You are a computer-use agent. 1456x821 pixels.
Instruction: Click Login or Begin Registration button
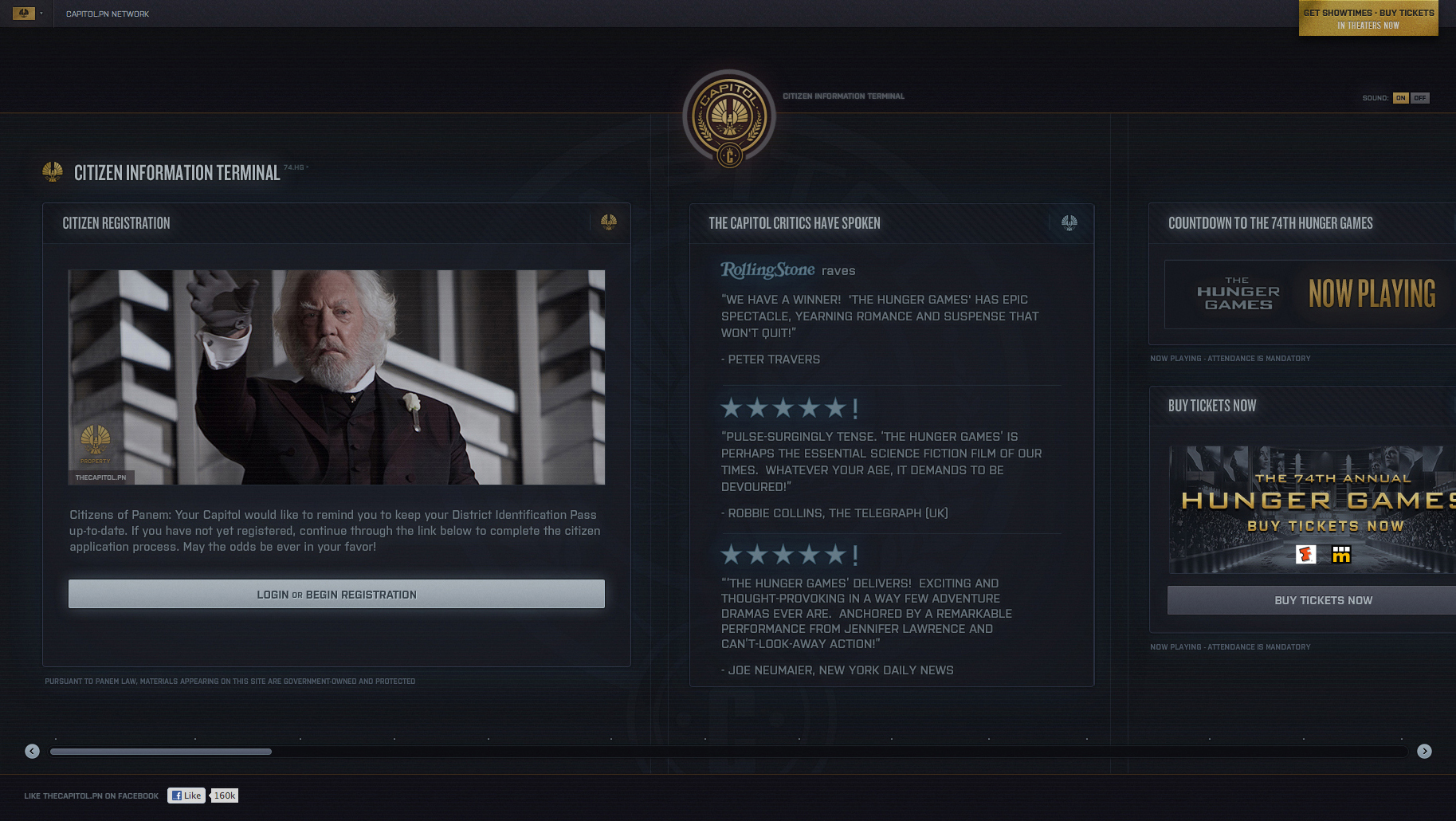[336, 594]
